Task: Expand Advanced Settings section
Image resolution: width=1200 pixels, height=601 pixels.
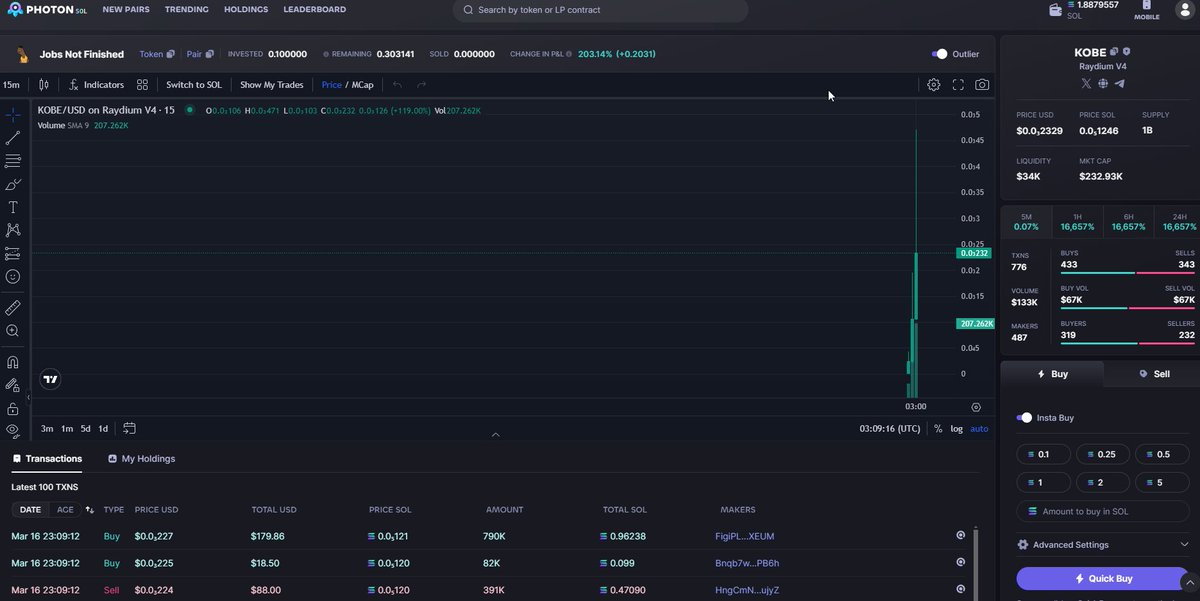Action: point(1103,545)
